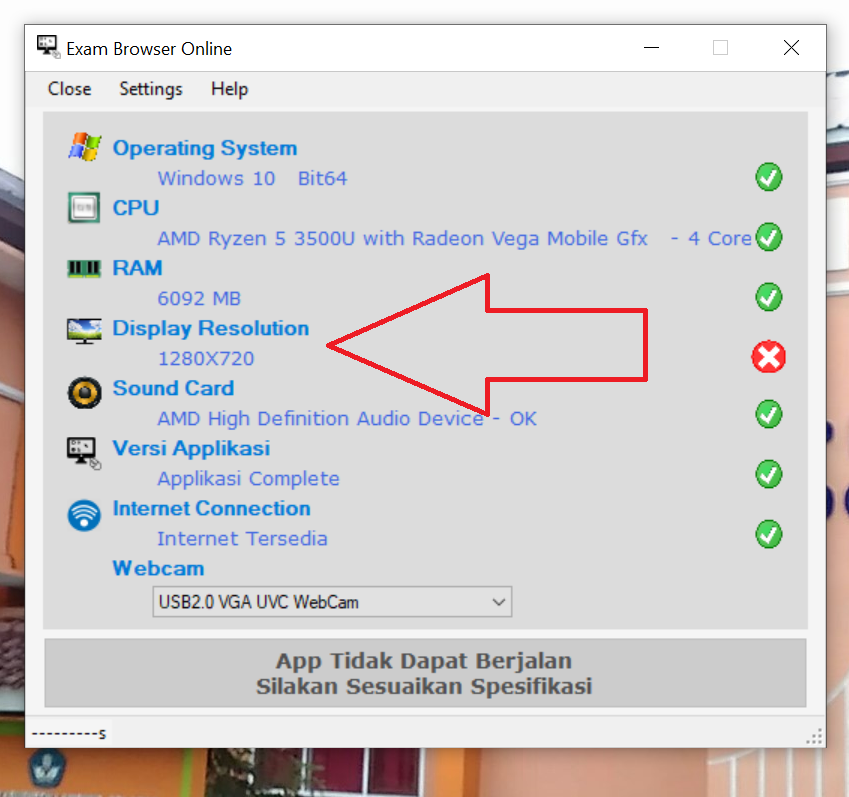Click the Display Resolution heading
The width and height of the screenshot is (849, 797).
pyautogui.click(x=211, y=329)
